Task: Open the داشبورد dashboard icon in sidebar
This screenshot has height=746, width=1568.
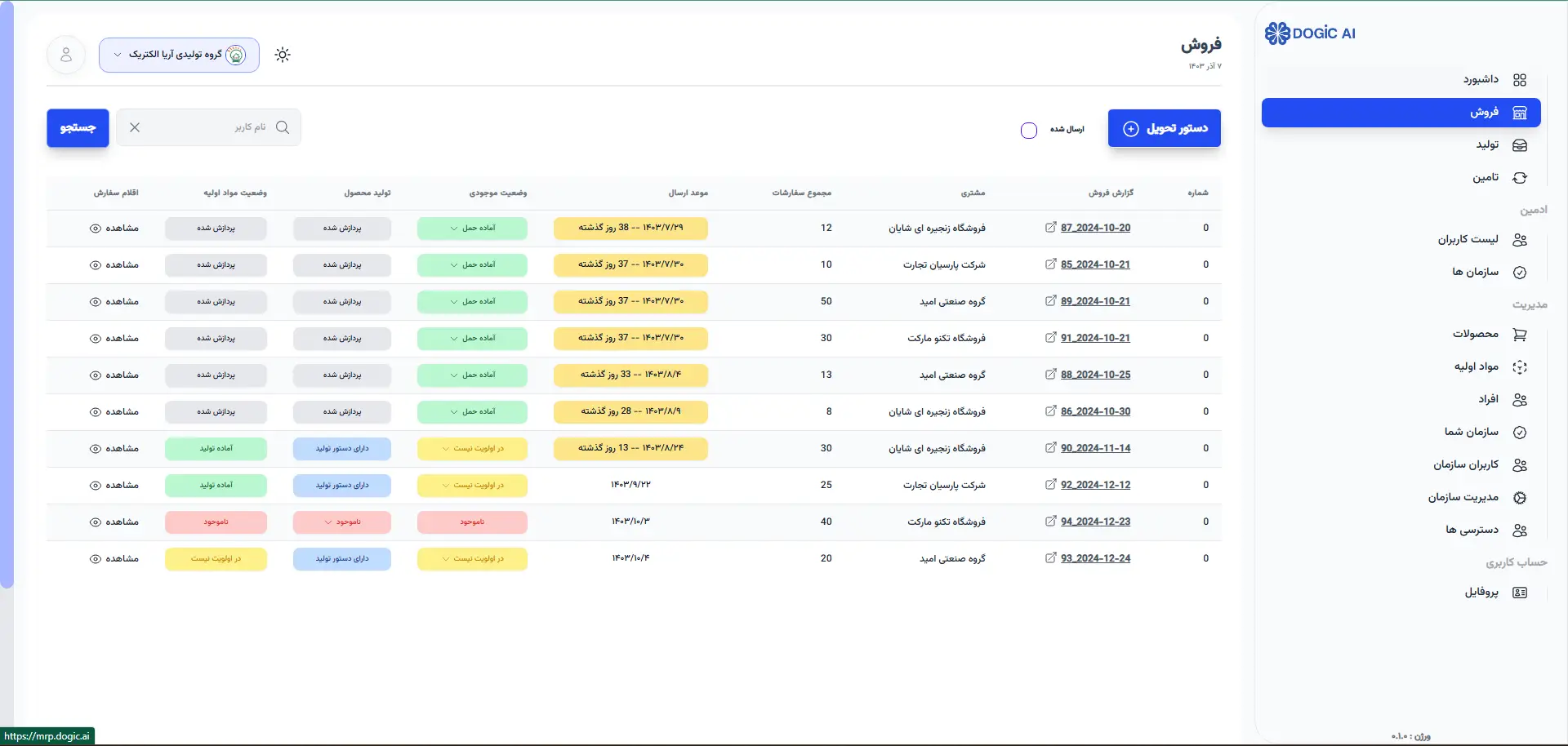Action: click(1520, 79)
